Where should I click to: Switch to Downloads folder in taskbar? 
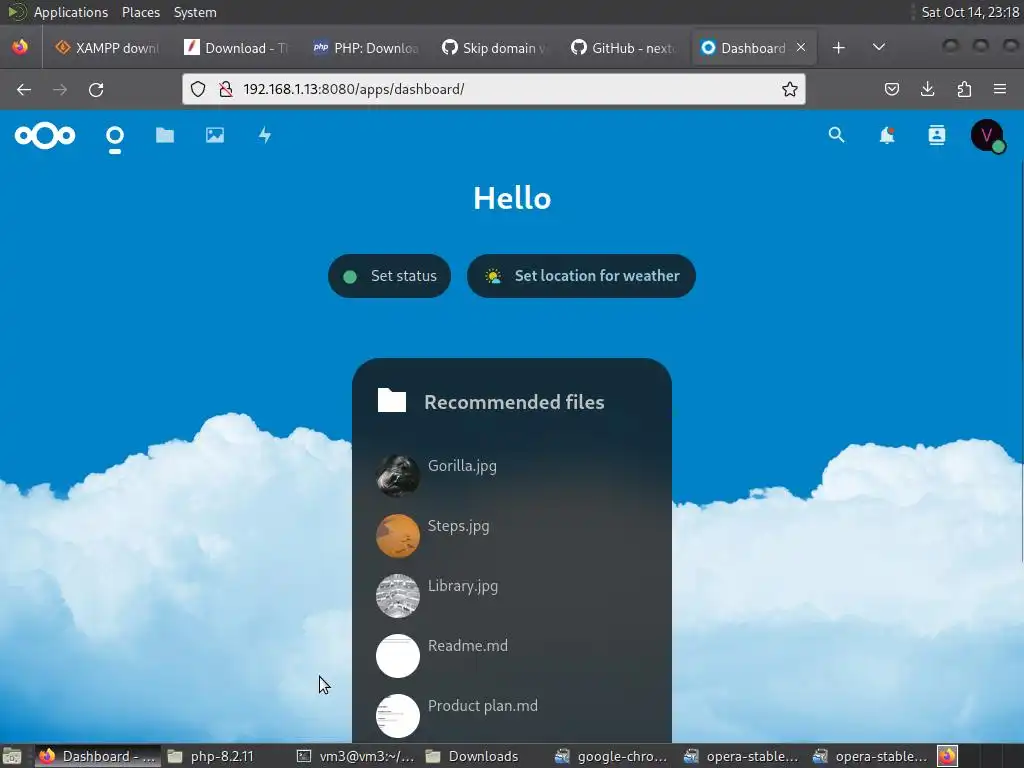485,756
